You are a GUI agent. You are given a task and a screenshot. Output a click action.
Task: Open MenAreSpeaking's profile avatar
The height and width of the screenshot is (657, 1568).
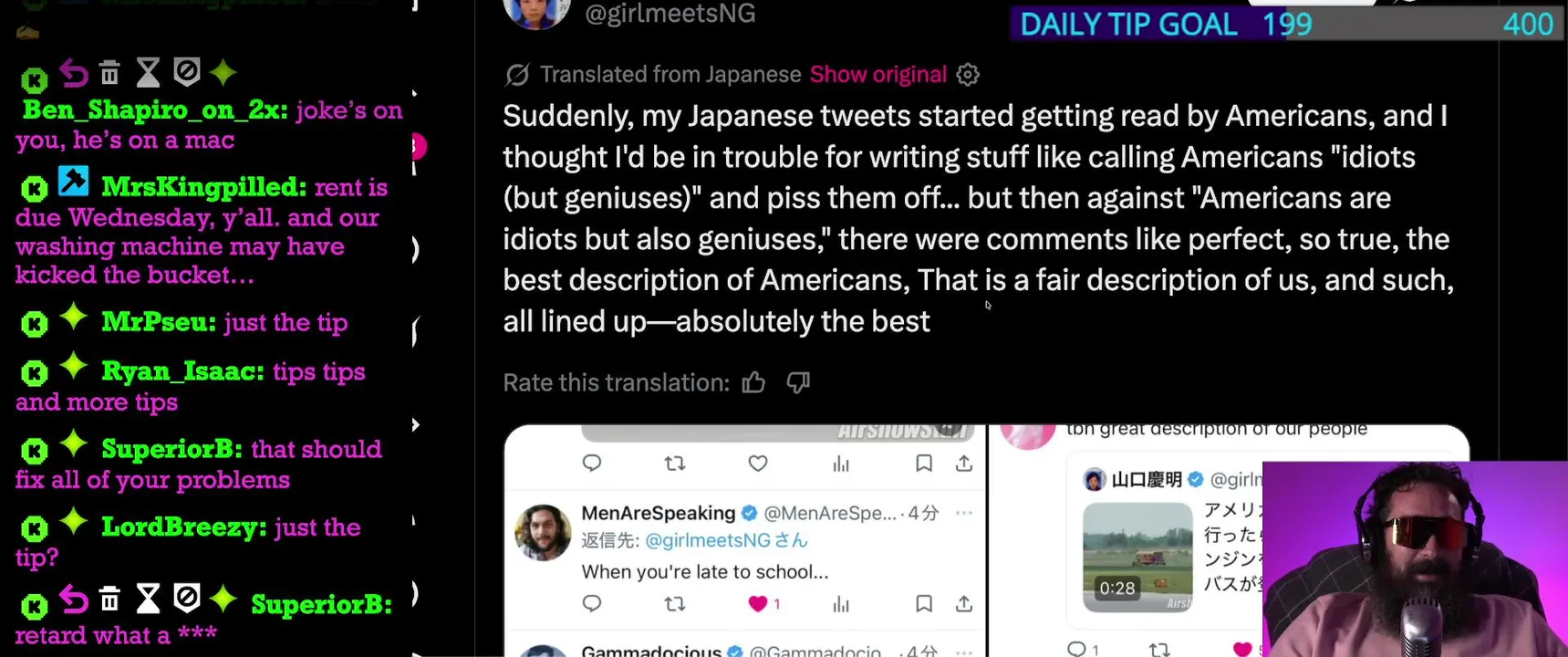(543, 532)
